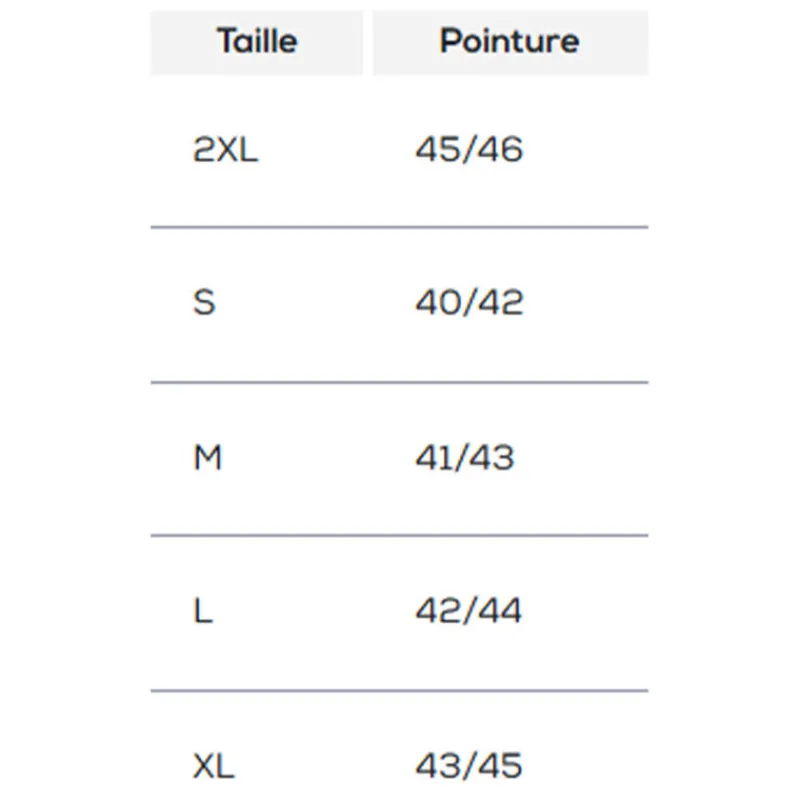Click the 41/43 pointure value
This screenshot has width=800, height=800.
tap(465, 458)
